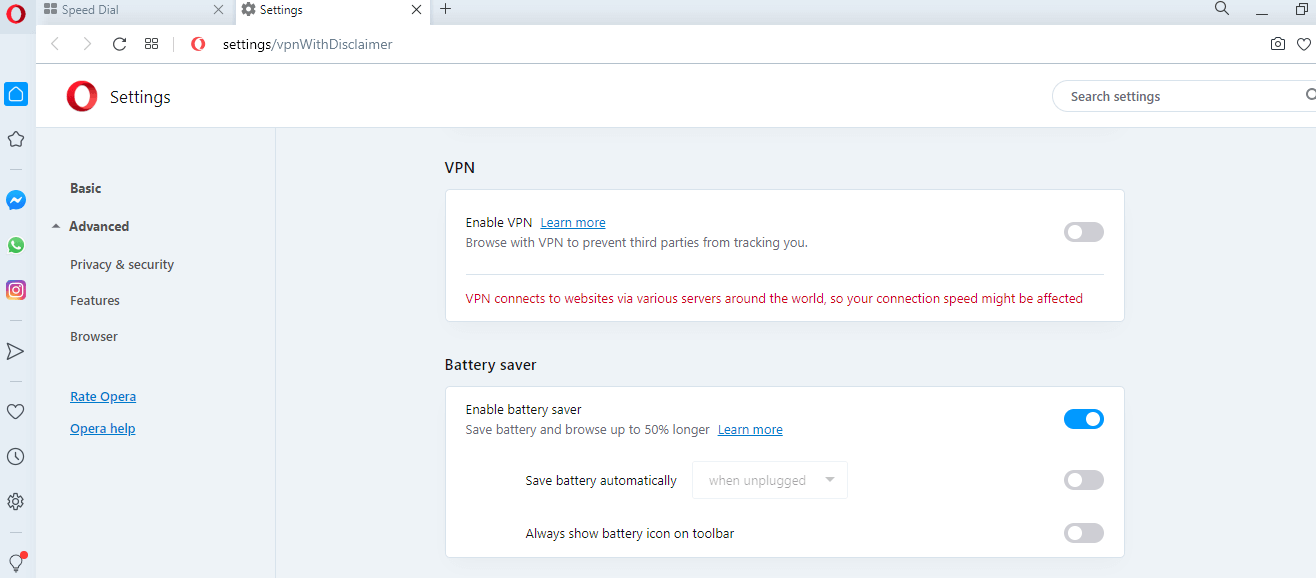Reload the current page
Viewport: 1316px width, 578px height.
119,44
